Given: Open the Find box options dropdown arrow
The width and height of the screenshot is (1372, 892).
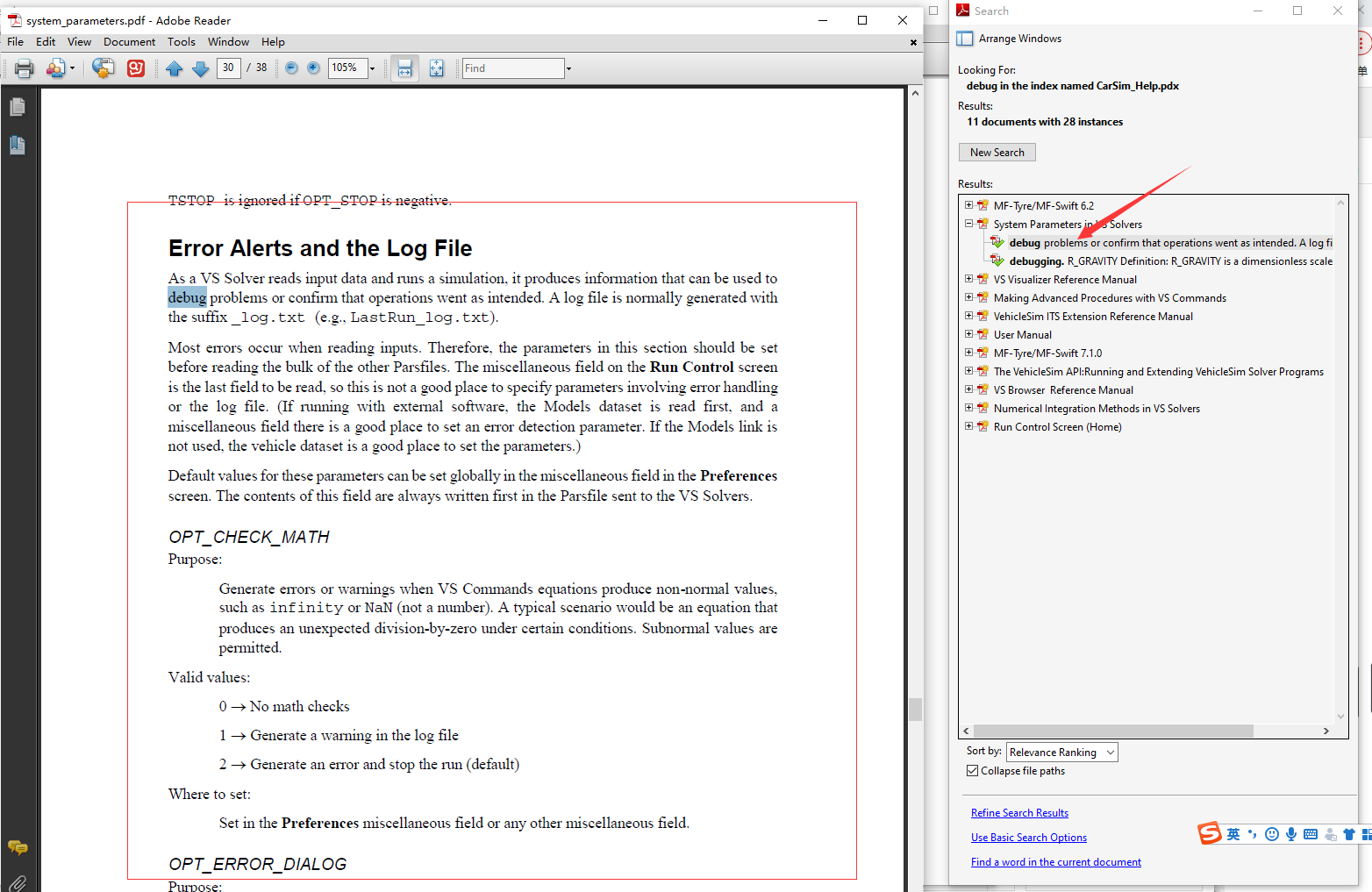Looking at the screenshot, I should pyautogui.click(x=568, y=68).
